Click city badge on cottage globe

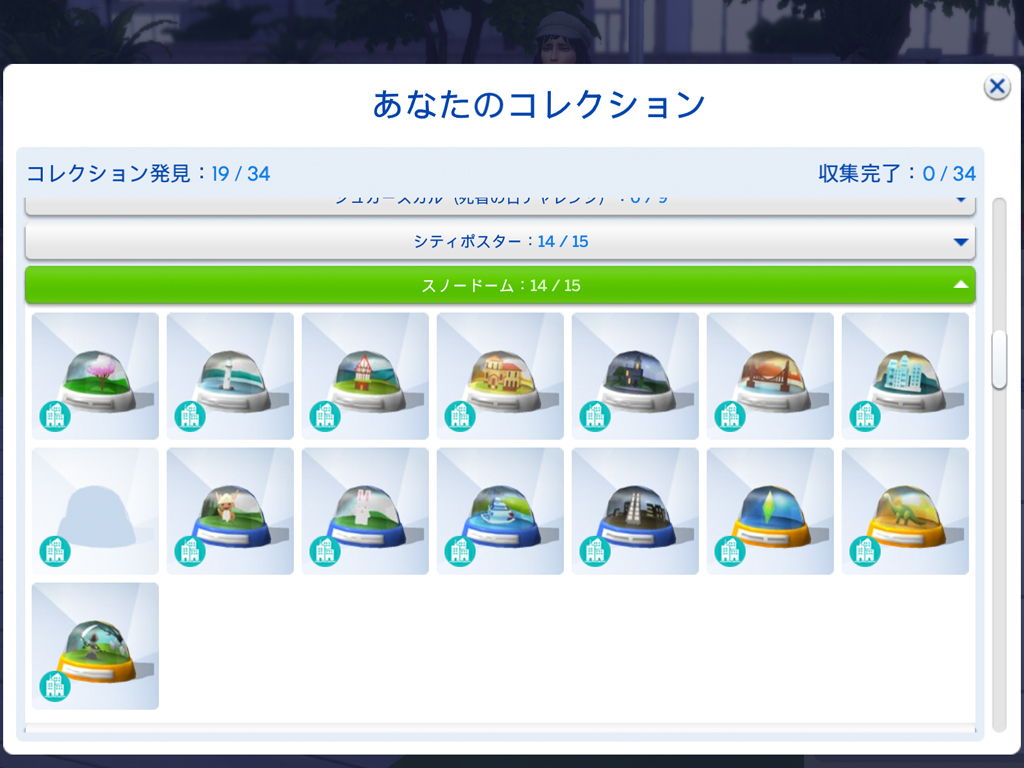(325, 416)
